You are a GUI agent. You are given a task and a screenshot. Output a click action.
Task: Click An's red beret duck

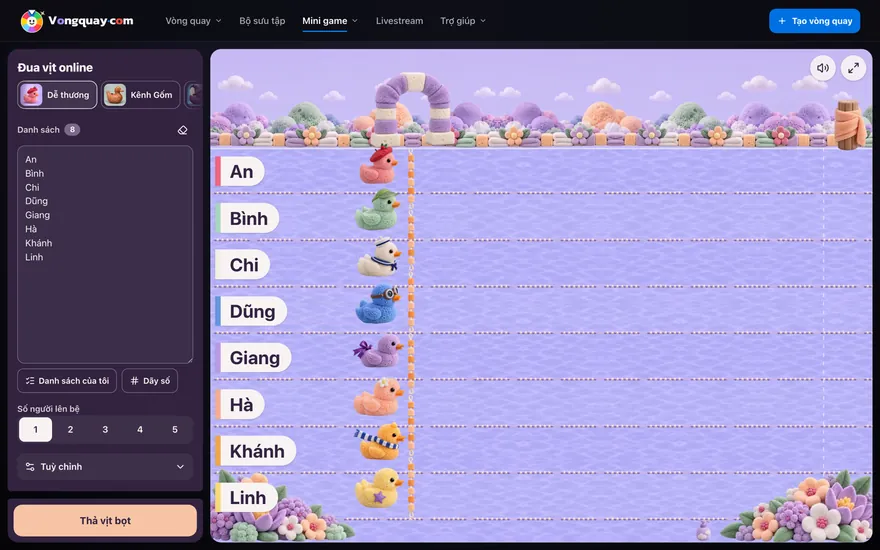(378, 164)
